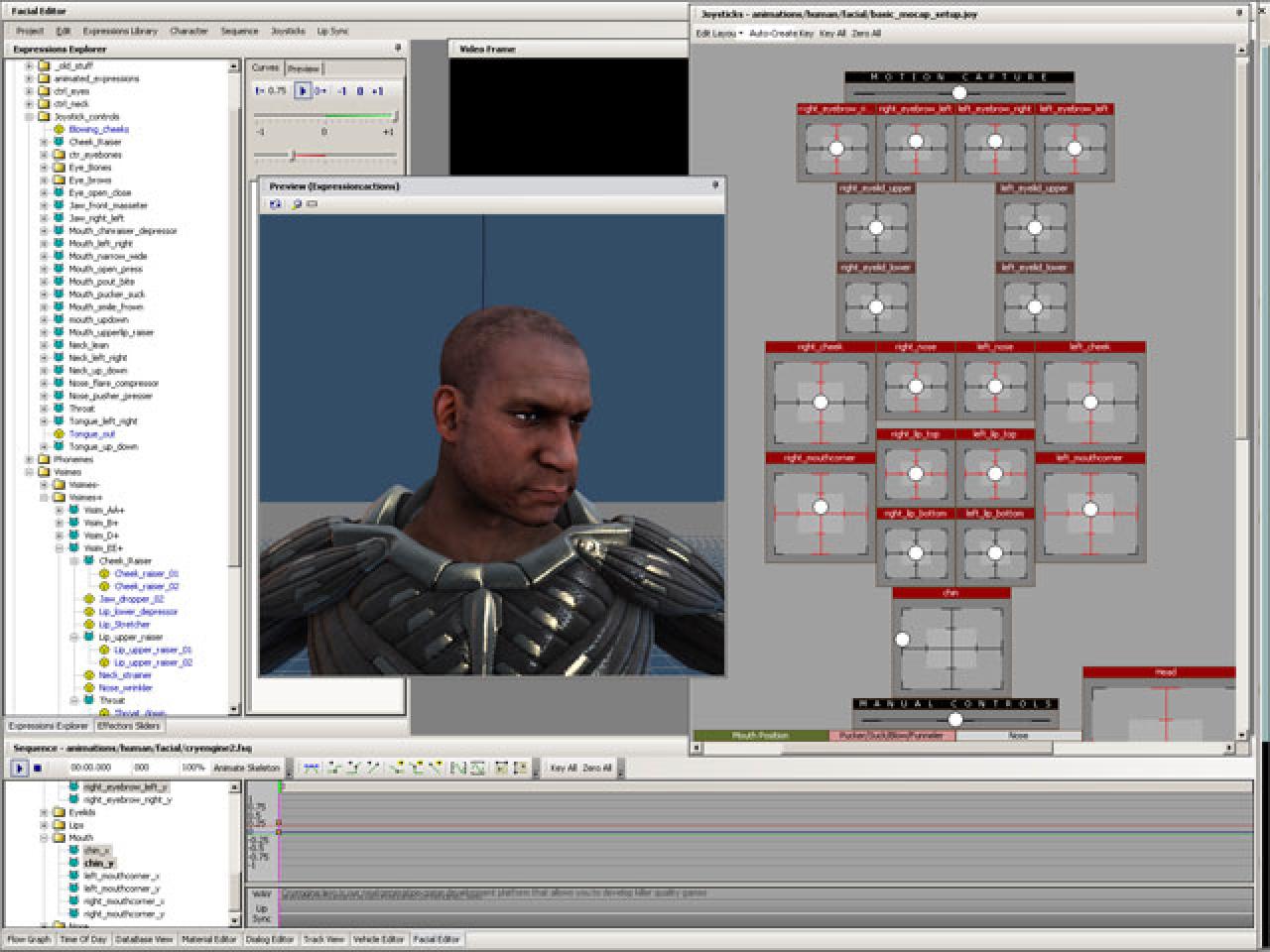Click the Key All button in sequence toolbar
Screen dimensions: 1270x952
click(564, 768)
